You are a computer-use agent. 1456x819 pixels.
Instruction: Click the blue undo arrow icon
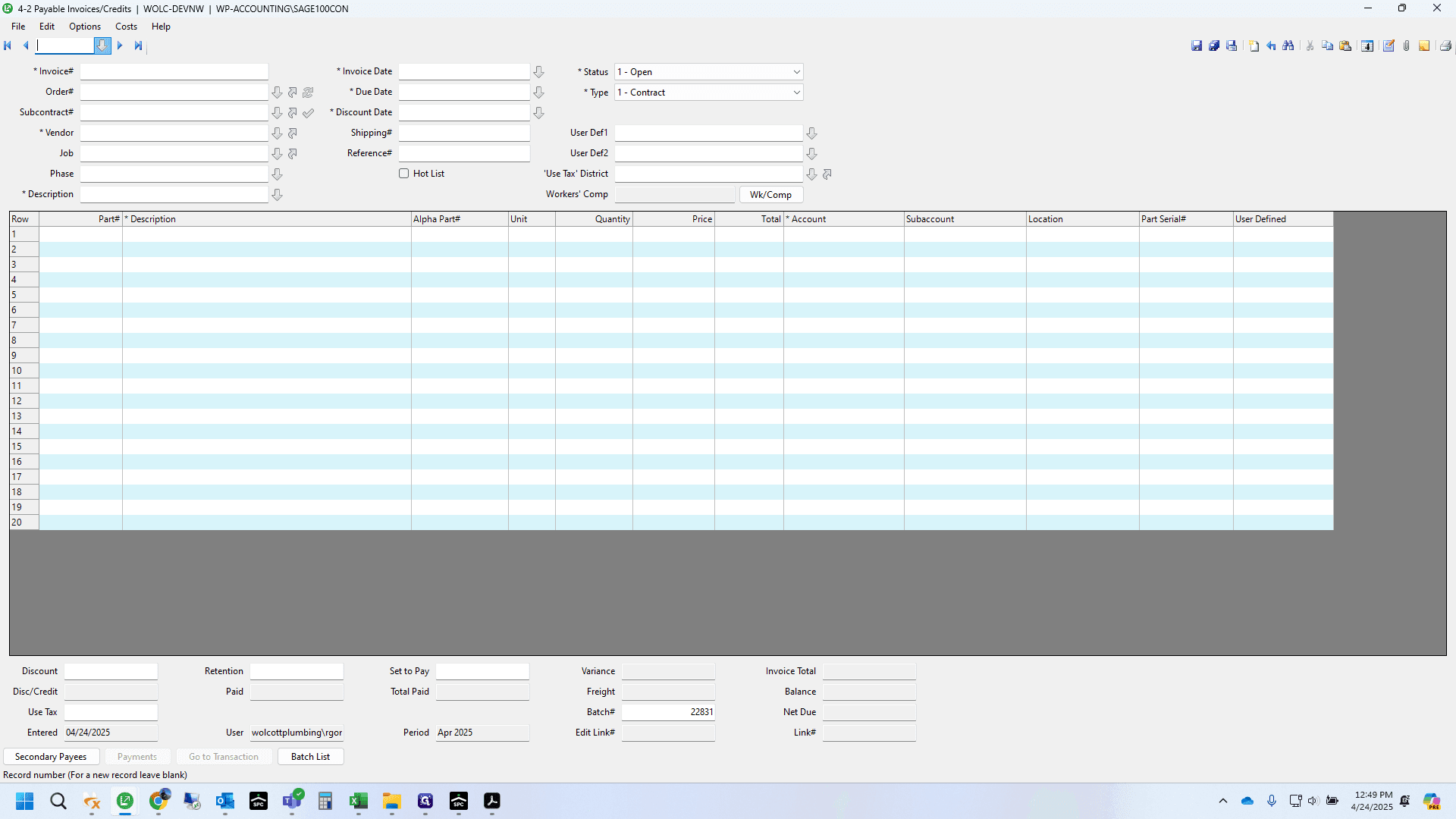pos(1272,46)
